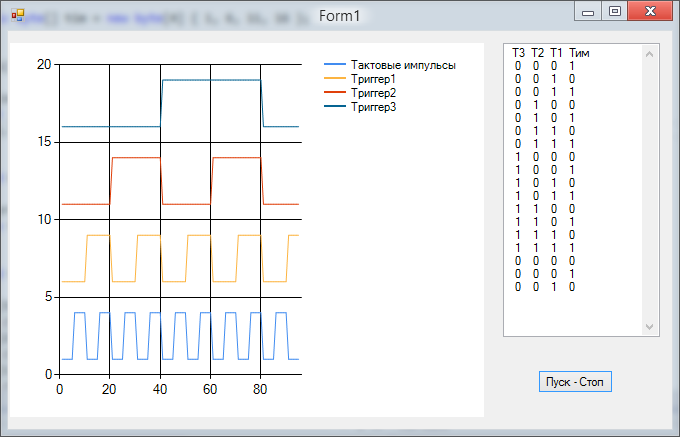Click the Form1 title text

pos(339,16)
